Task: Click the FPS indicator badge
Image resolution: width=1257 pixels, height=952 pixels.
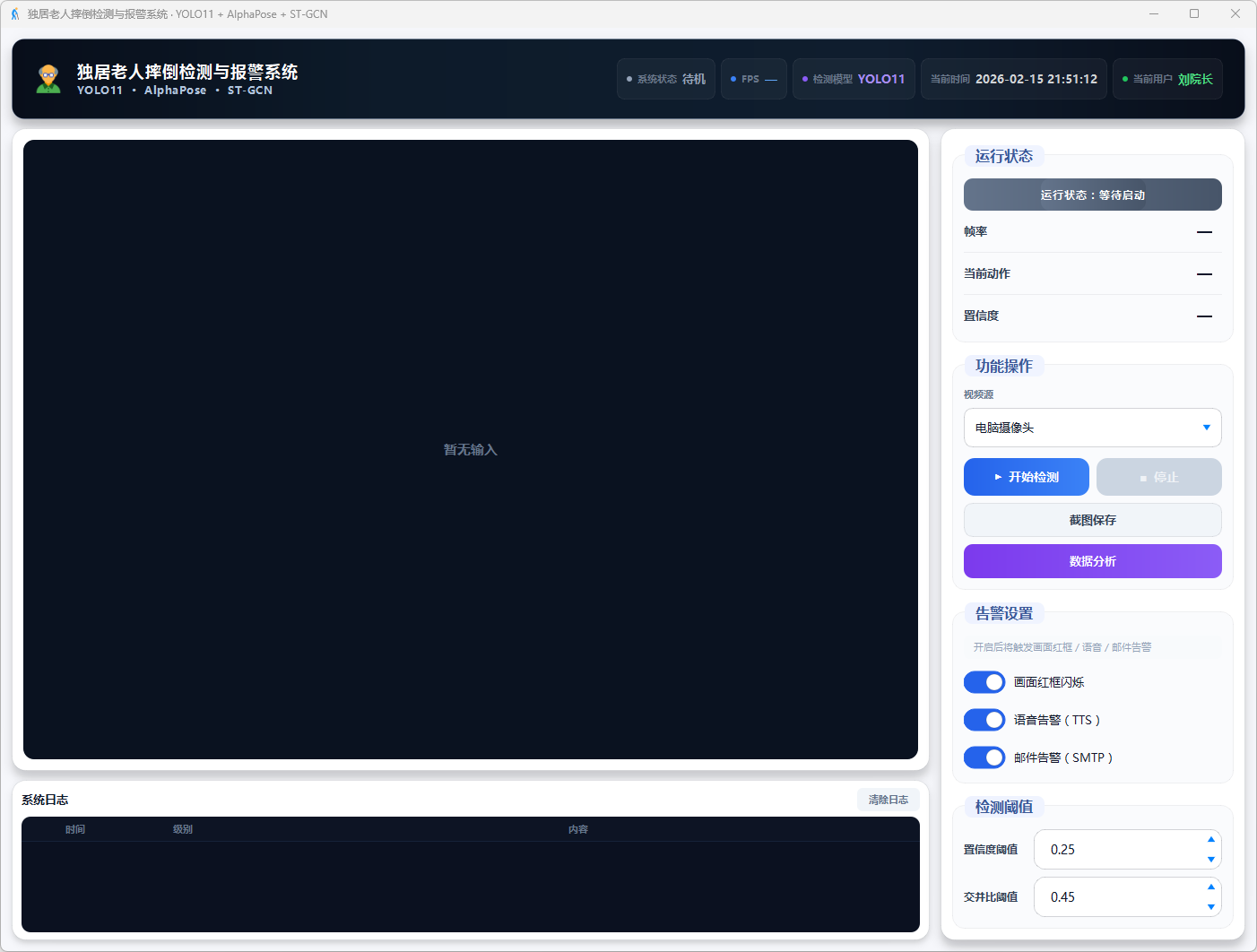Action: (753, 79)
